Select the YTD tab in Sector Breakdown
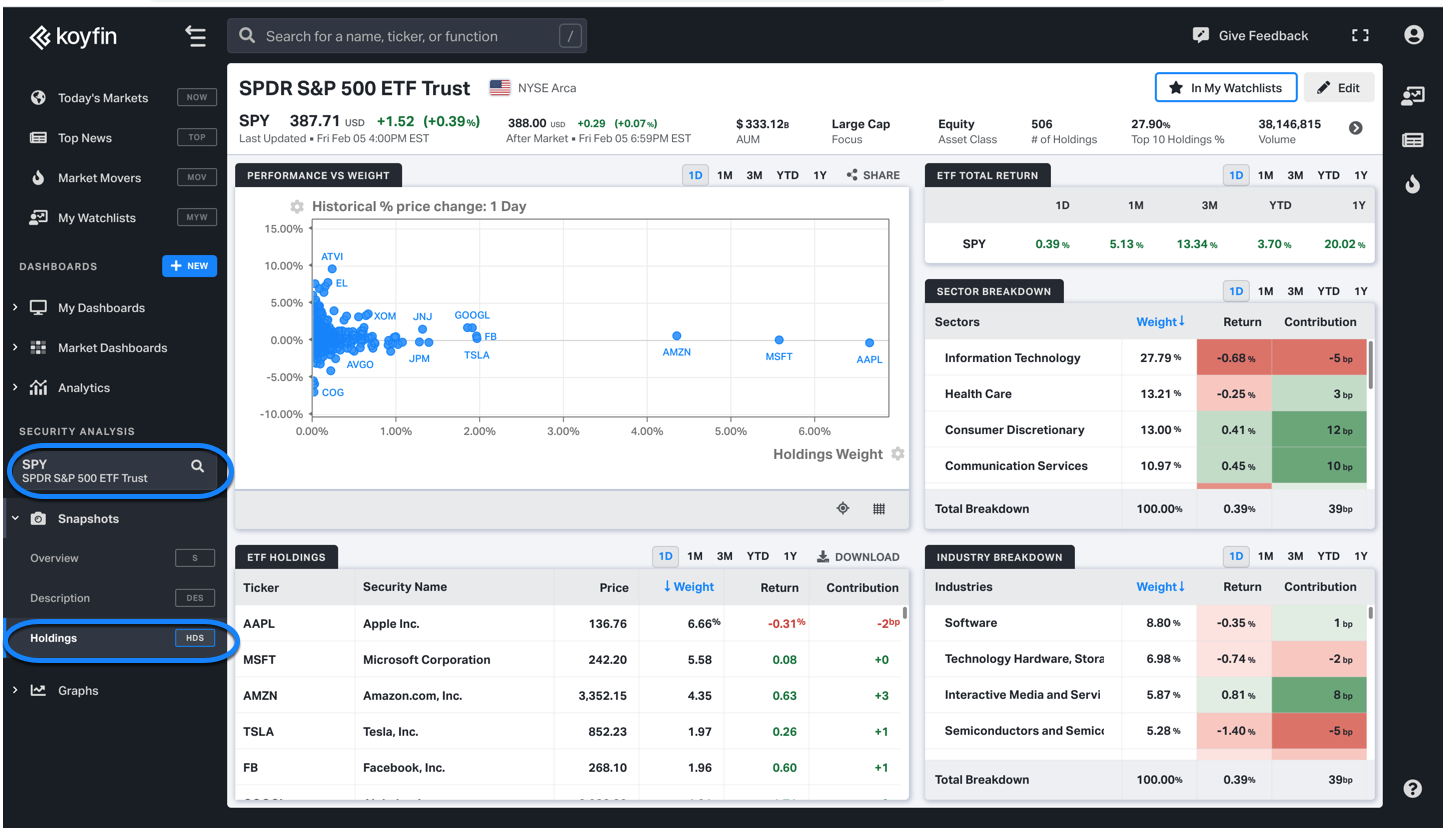This screenshot has height=828, width=1443. (1328, 291)
